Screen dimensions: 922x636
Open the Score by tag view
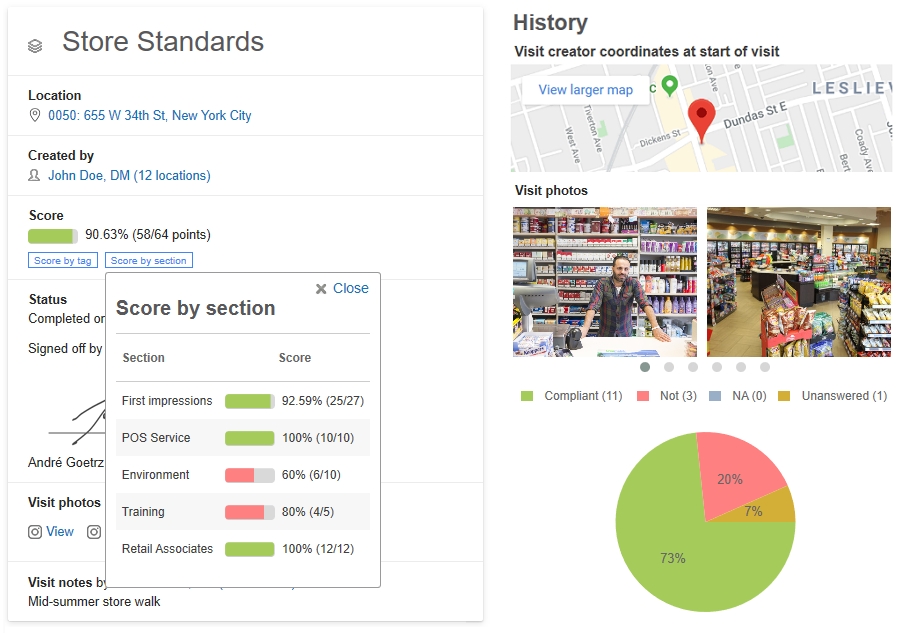(62, 260)
